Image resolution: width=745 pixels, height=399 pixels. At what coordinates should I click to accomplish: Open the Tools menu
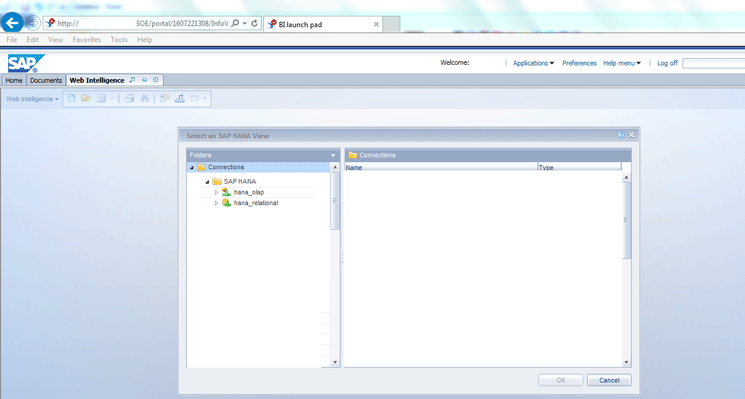119,39
